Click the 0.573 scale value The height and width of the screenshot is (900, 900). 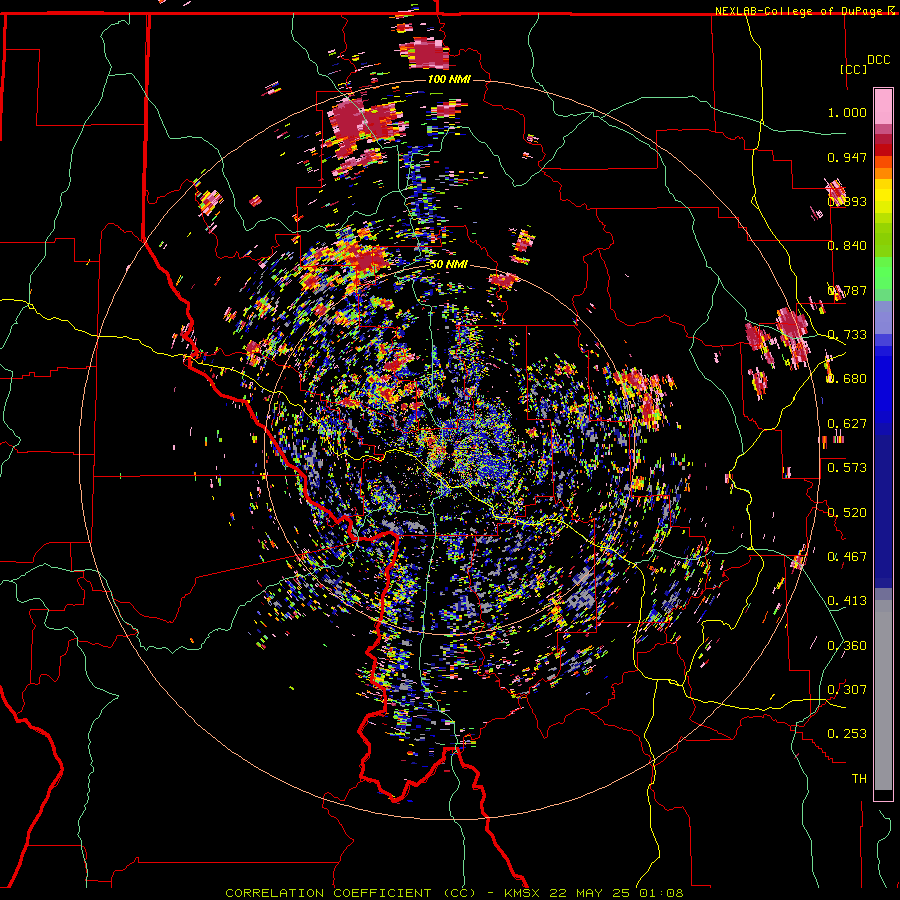click(x=847, y=468)
